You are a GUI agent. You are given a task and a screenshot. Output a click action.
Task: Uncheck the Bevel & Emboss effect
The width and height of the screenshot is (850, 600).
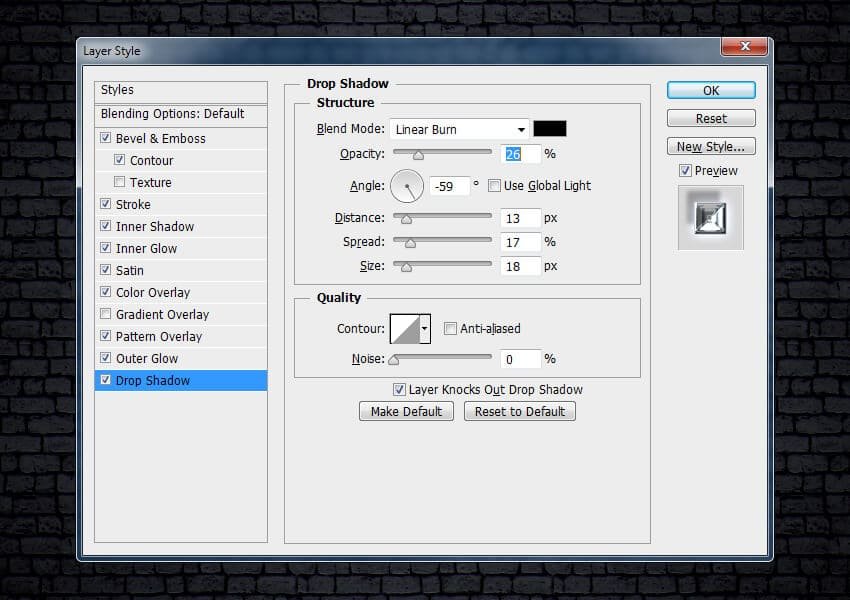tap(106, 139)
